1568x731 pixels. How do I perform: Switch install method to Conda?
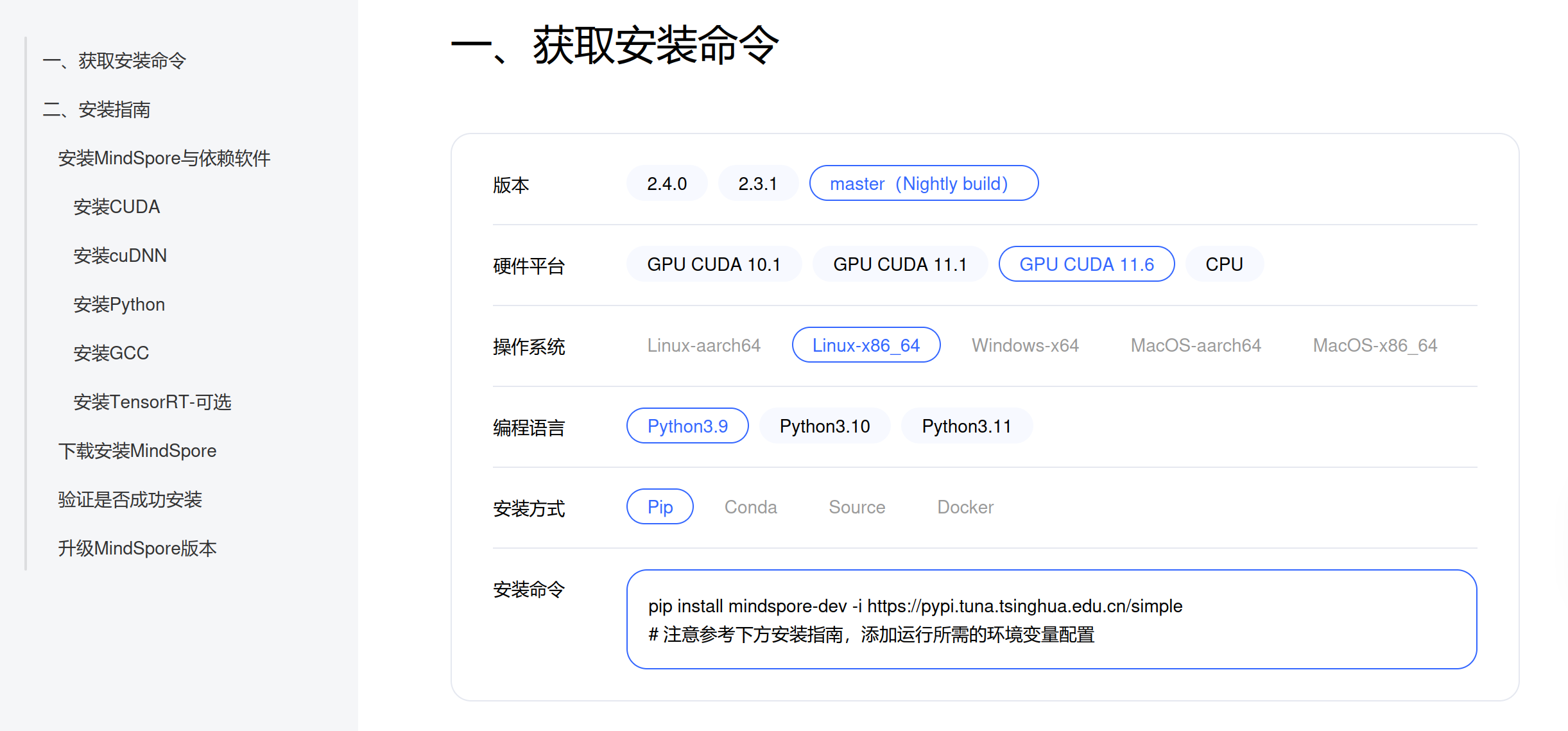pos(750,506)
